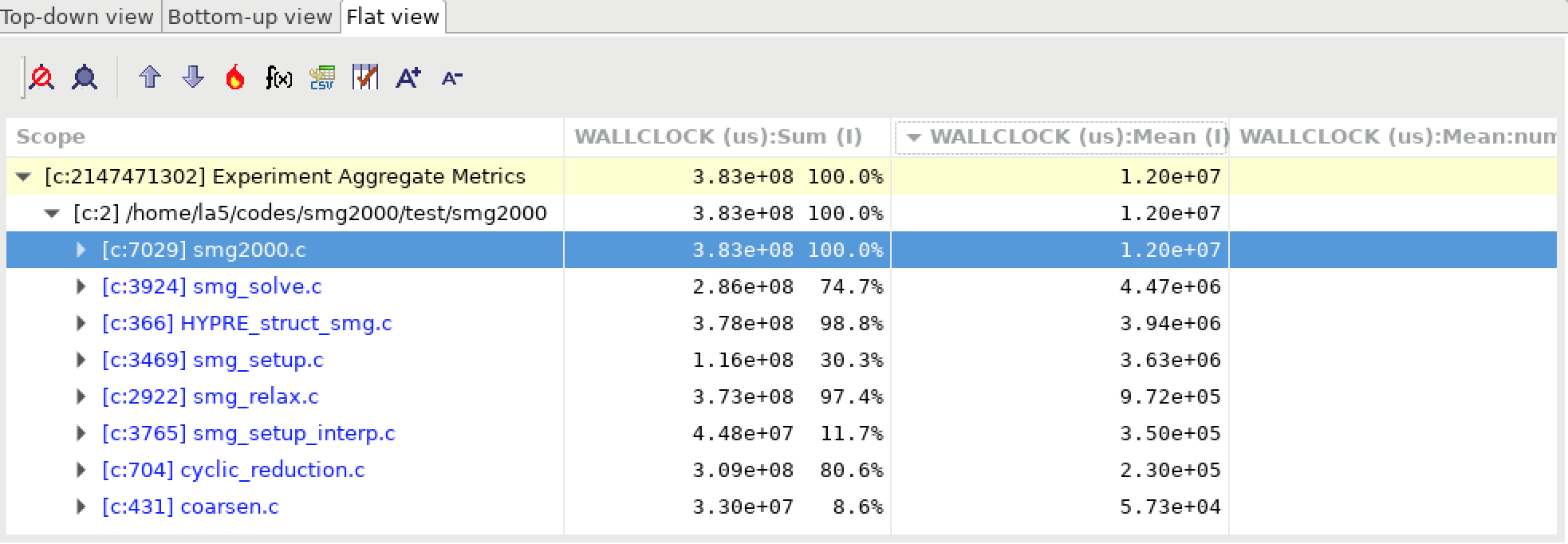
Task: Decrease font size with the A- icon
Action: coord(451,77)
